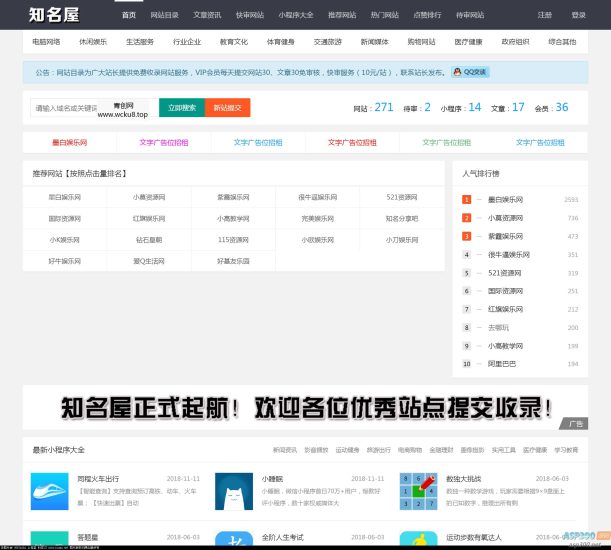Go to 首页 in top navigation
The height and width of the screenshot is (550, 611).
click(129, 15)
